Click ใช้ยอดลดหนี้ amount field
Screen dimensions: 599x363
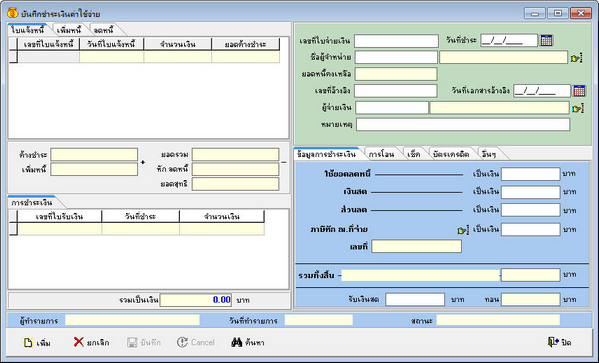(x=531, y=174)
